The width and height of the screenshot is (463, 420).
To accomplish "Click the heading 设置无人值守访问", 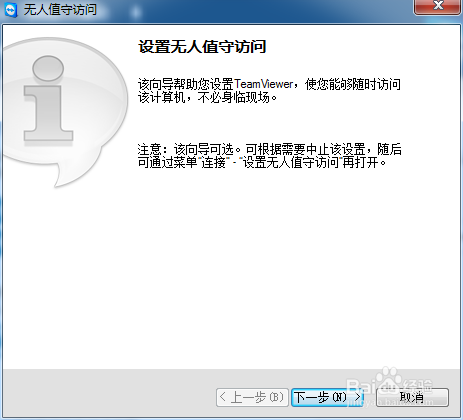I will 202,46.
